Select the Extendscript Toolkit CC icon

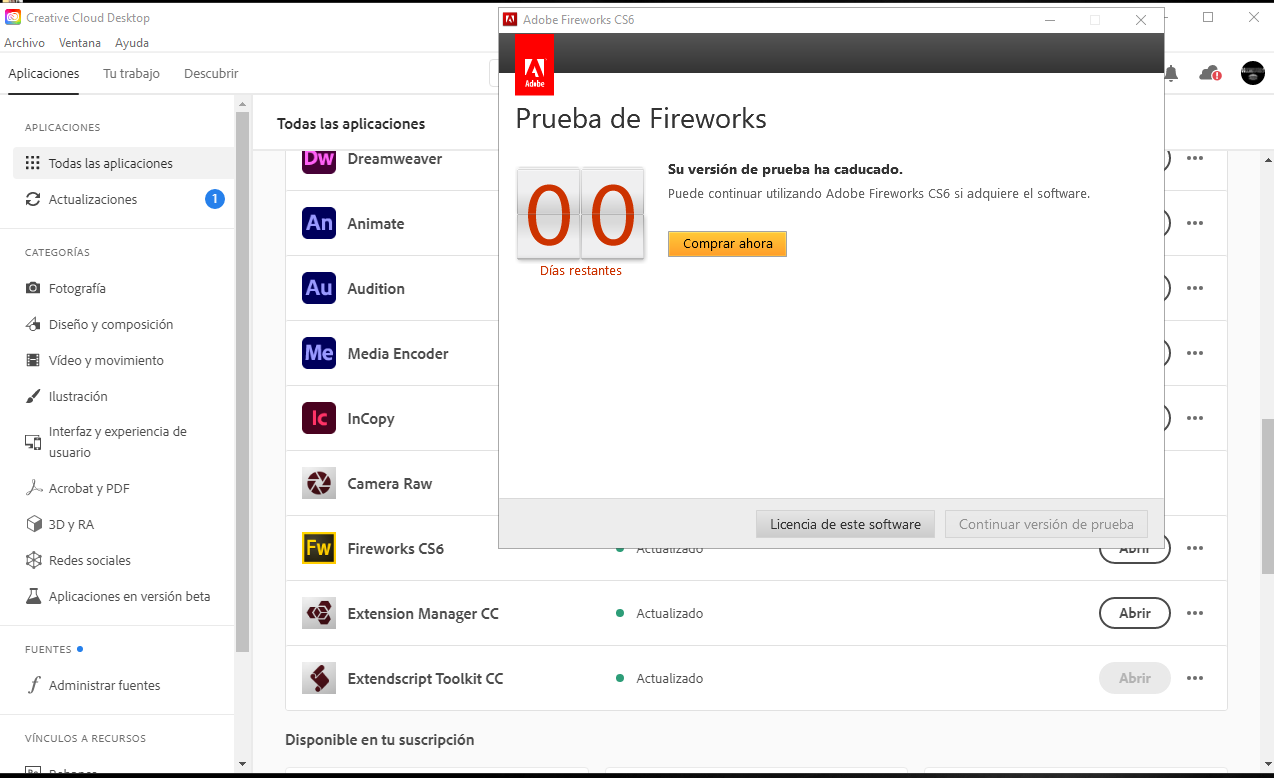tap(319, 678)
